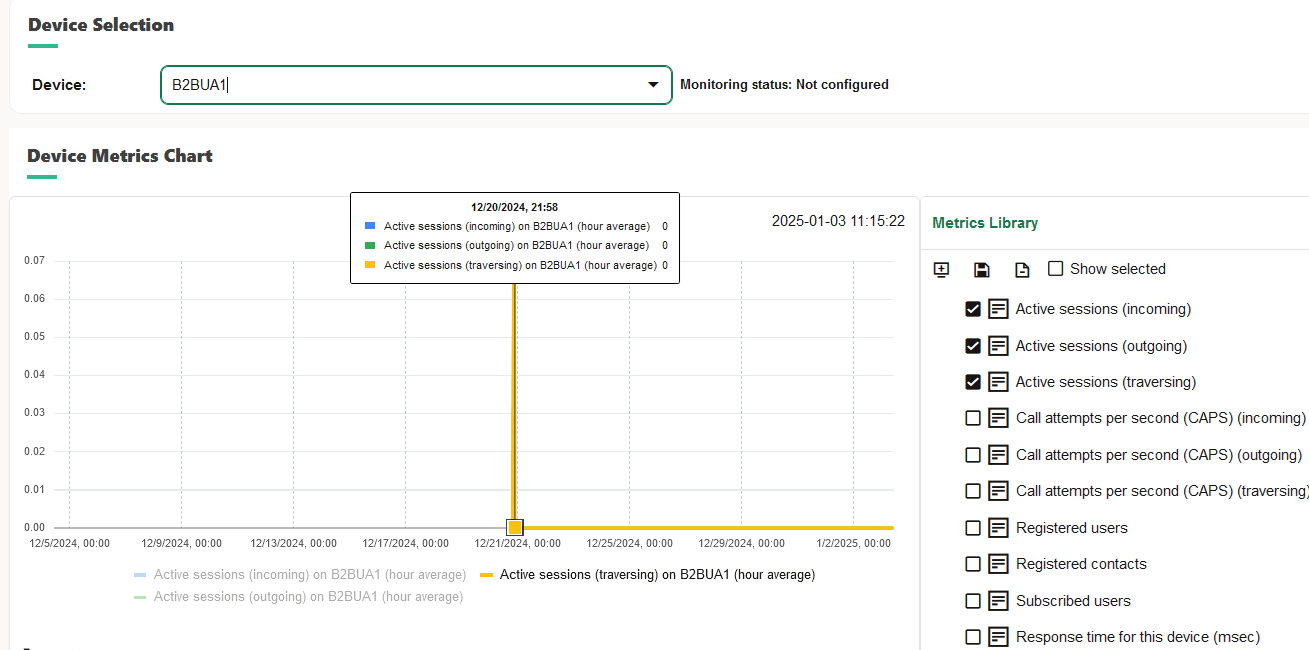This screenshot has height=650, width=1309.
Task: Open details icon beside Response time for this device
Action: coord(997,637)
